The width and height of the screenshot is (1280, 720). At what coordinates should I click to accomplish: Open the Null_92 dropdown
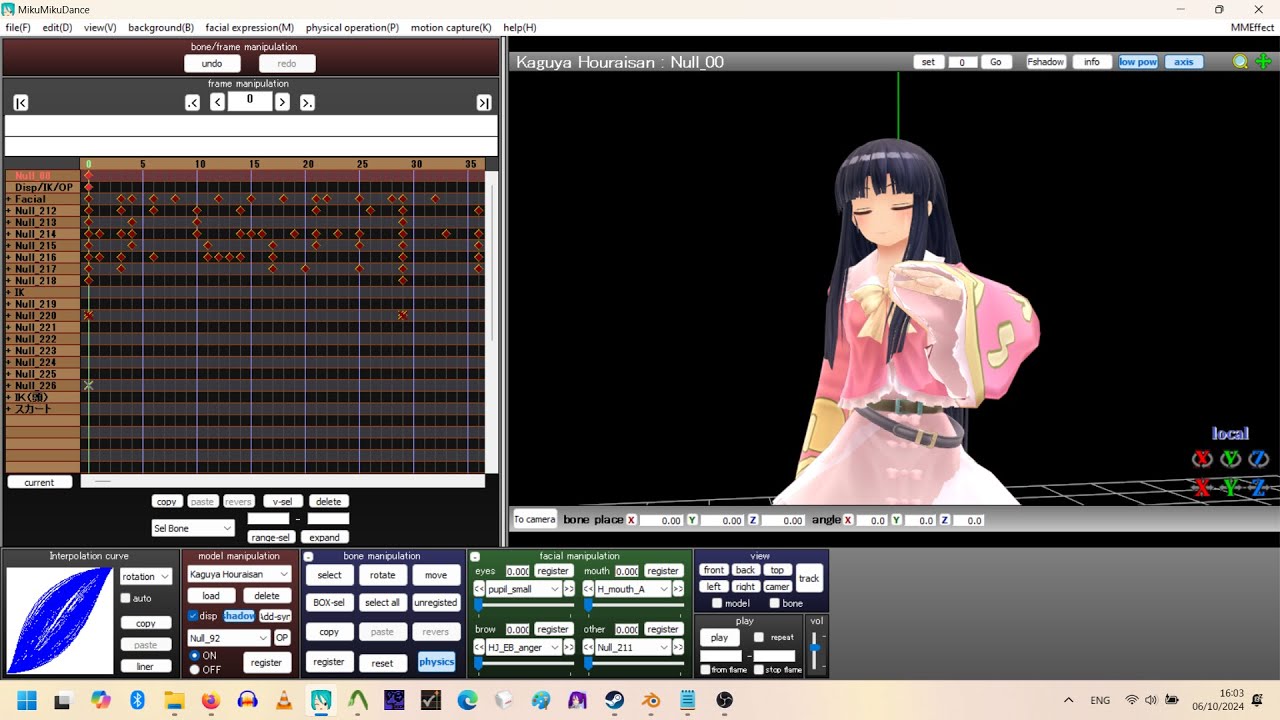(229, 638)
